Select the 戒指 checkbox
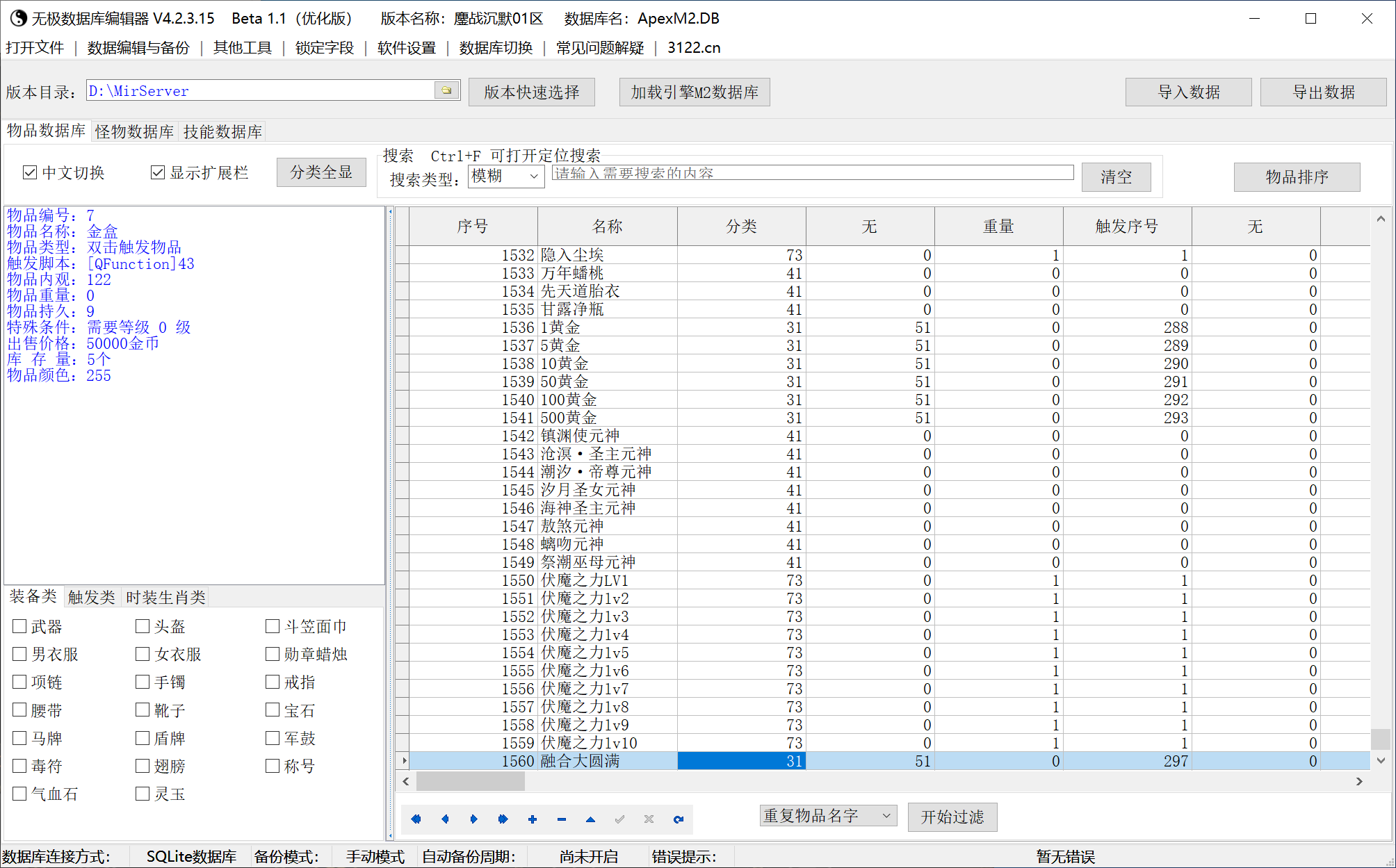This screenshot has height=868, width=1396. (x=273, y=682)
